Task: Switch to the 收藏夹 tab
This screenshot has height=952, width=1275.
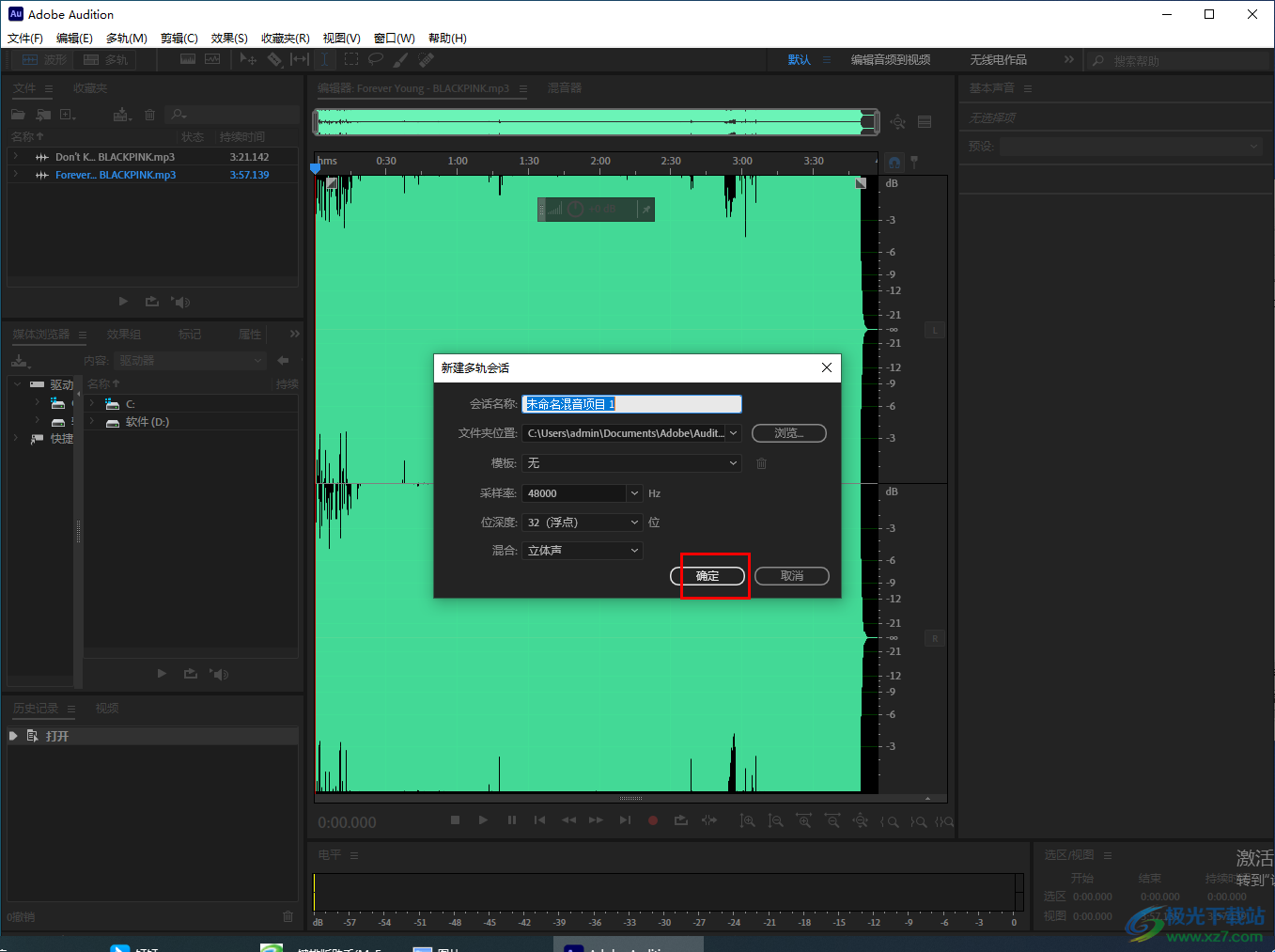Action: click(90, 88)
